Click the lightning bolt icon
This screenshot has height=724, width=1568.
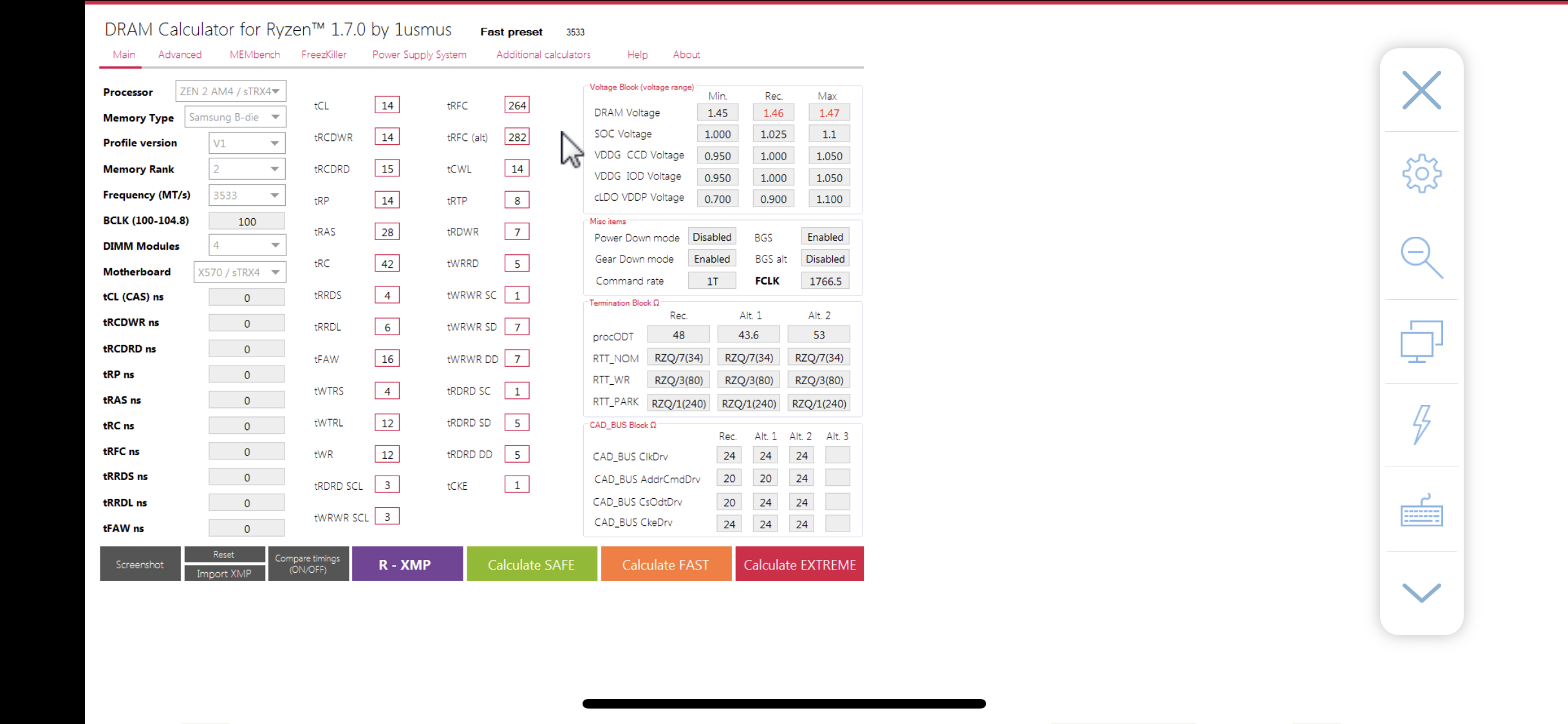point(1421,425)
